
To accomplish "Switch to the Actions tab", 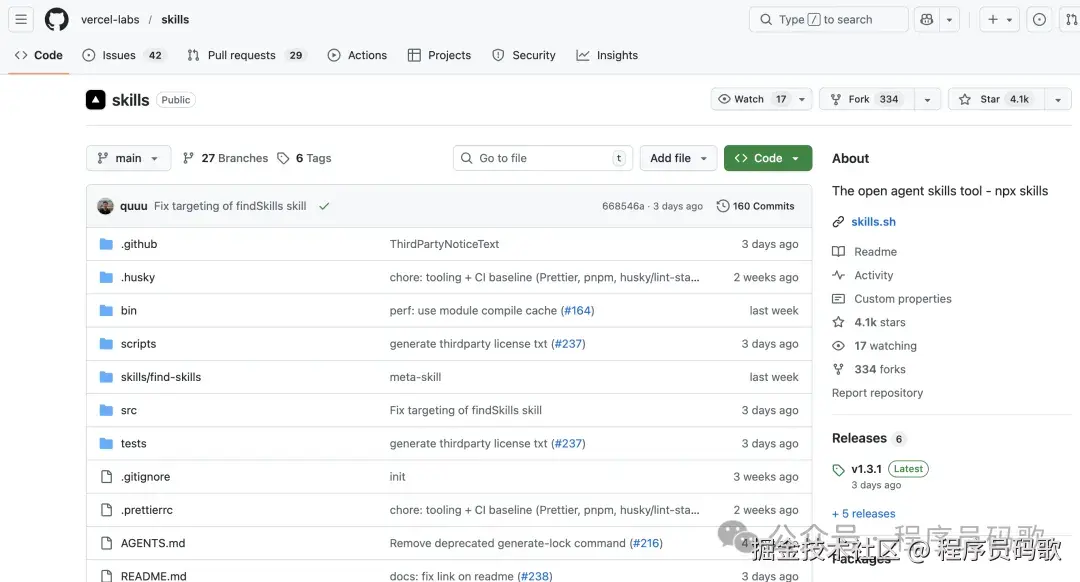I will tap(357, 55).
